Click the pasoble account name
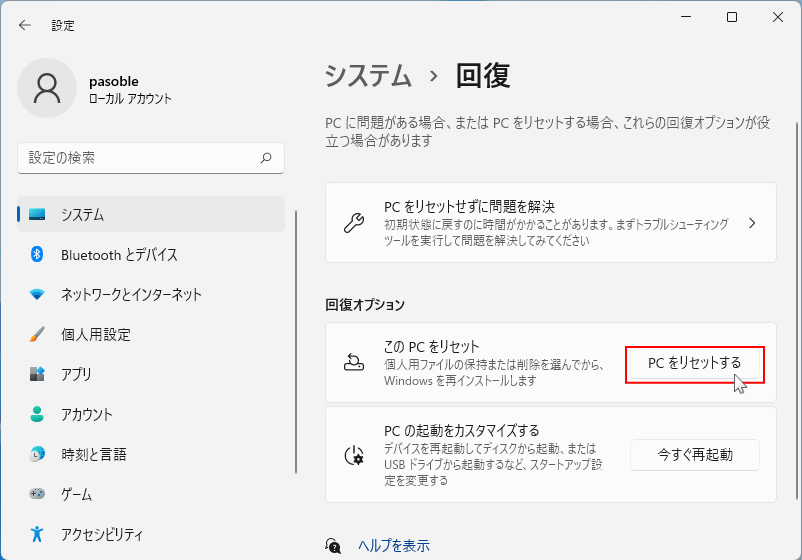Image resolution: width=802 pixels, height=560 pixels. point(114,81)
